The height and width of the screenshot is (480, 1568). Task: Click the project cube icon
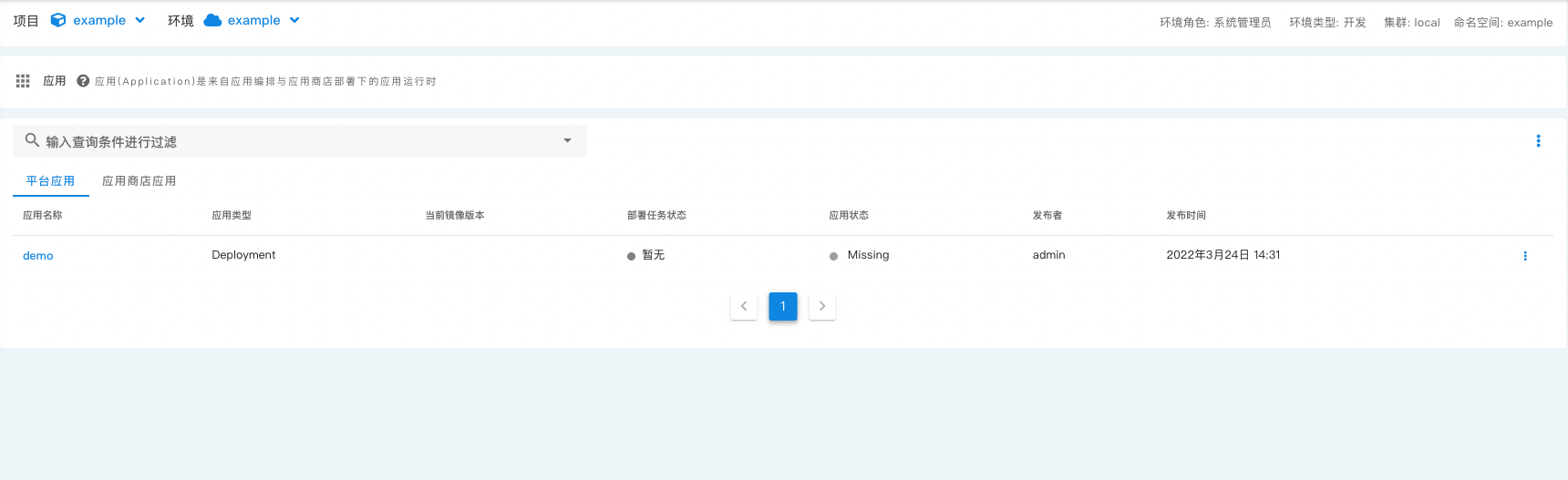coord(58,20)
